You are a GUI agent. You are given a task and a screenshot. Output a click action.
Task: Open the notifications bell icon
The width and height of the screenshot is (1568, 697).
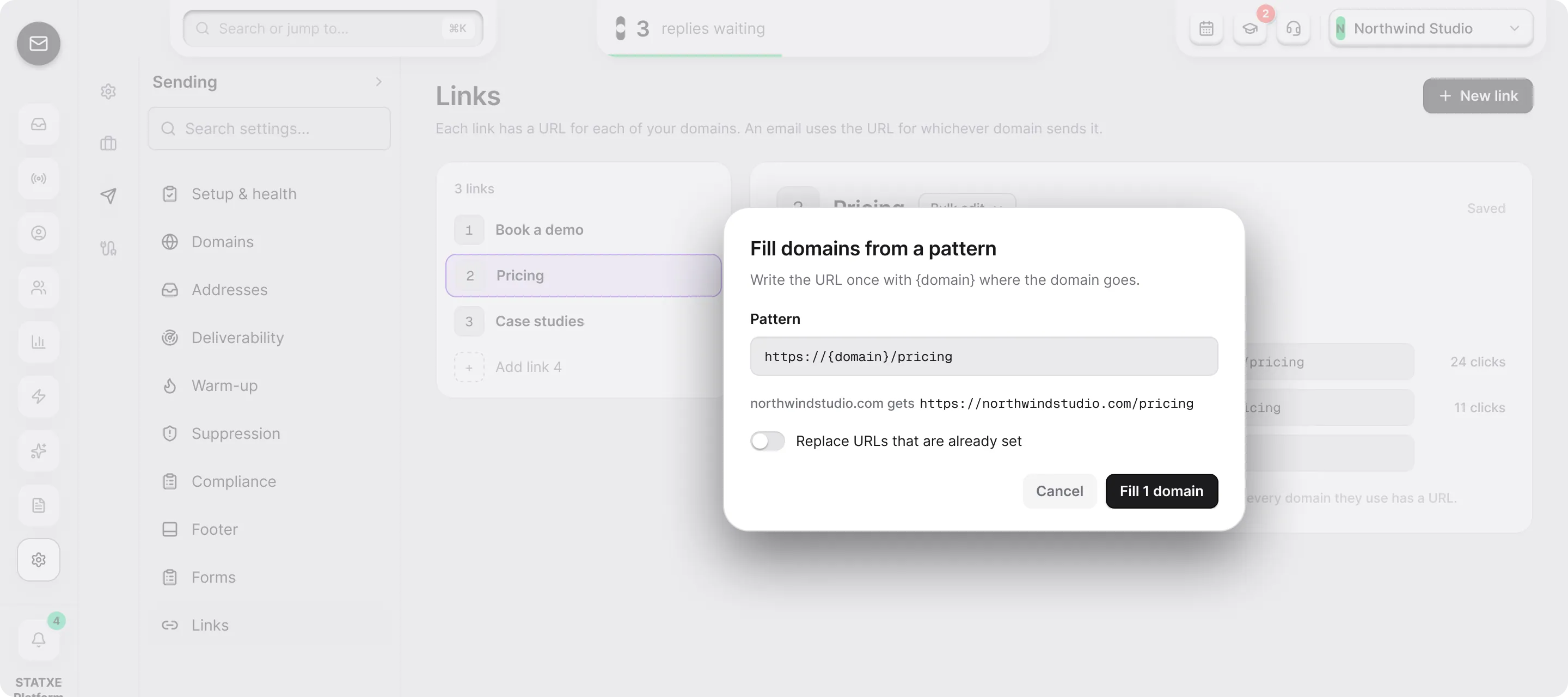pyautogui.click(x=38, y=639)
